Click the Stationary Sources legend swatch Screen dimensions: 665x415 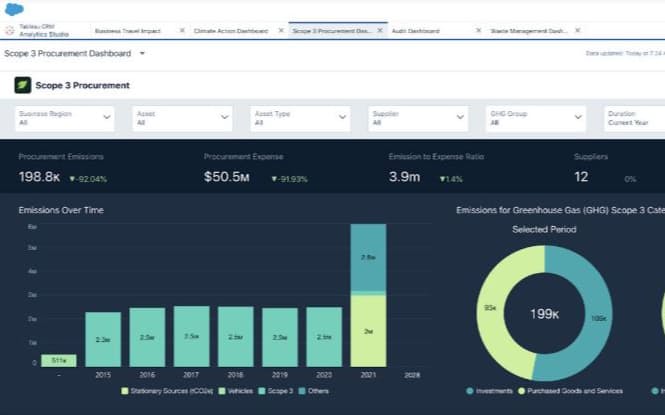pos(125,391)
